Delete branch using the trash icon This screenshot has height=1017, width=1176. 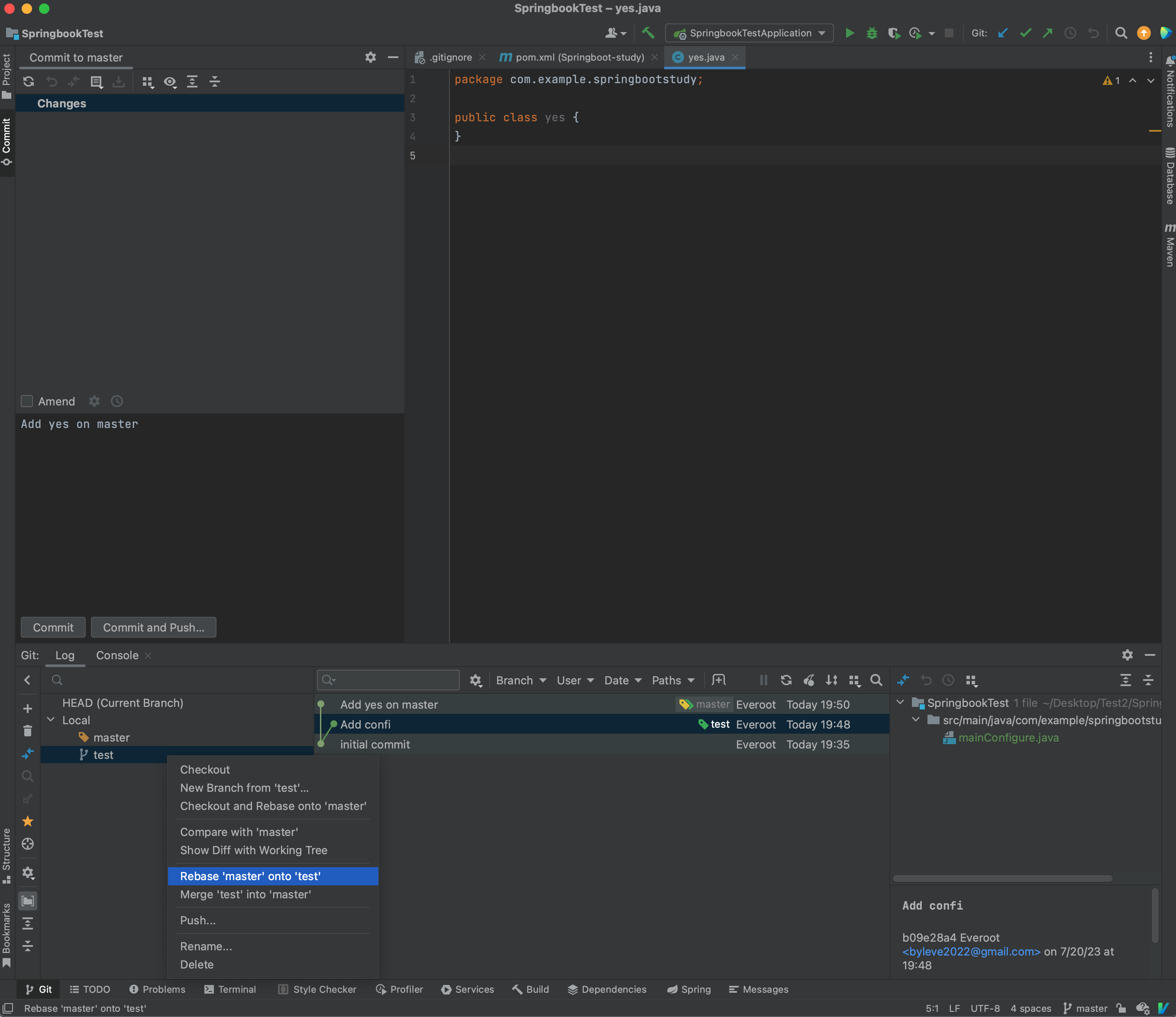click(x=27, y=731)
